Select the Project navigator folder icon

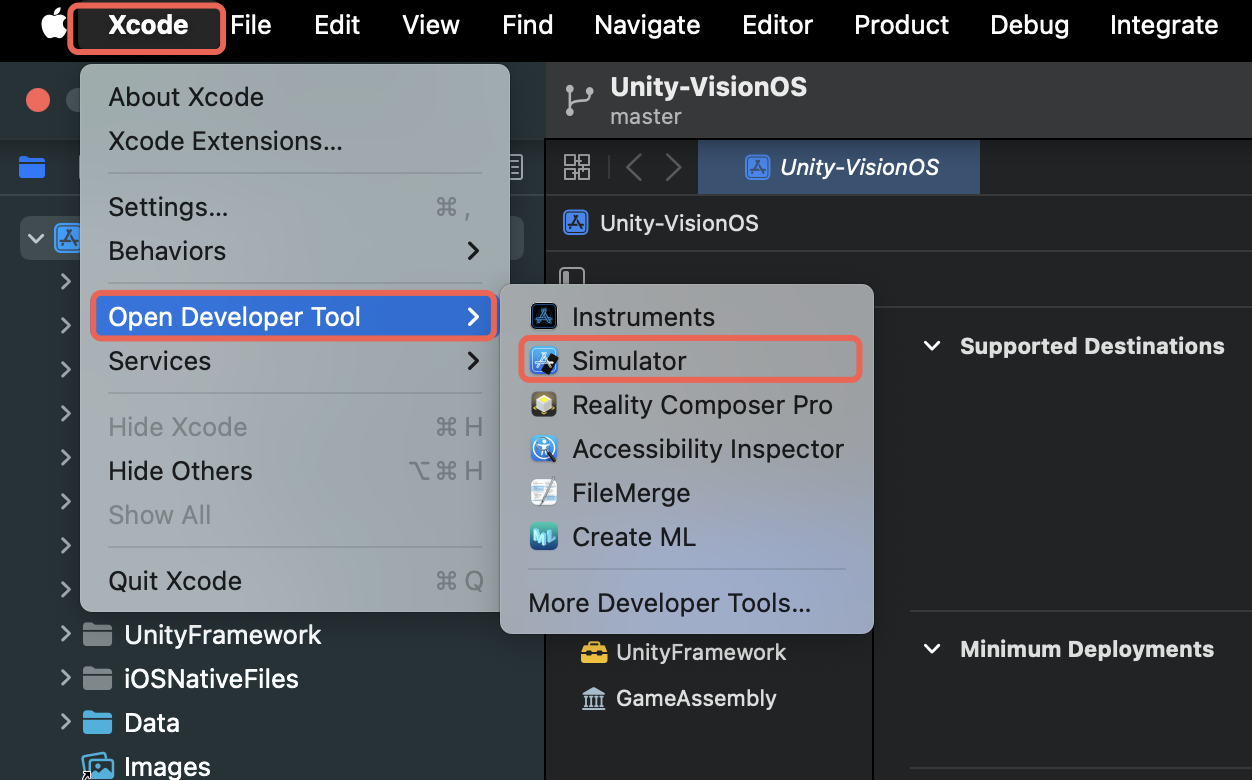32,167
